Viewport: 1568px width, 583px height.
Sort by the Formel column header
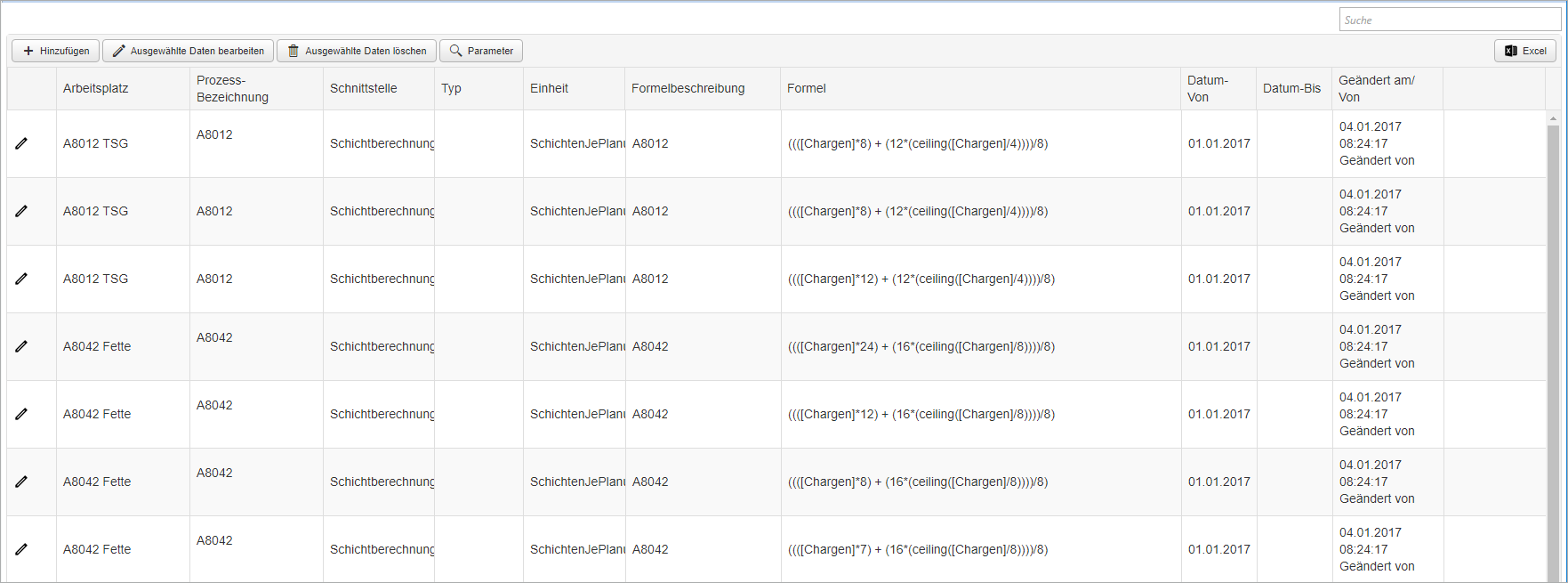980,88
